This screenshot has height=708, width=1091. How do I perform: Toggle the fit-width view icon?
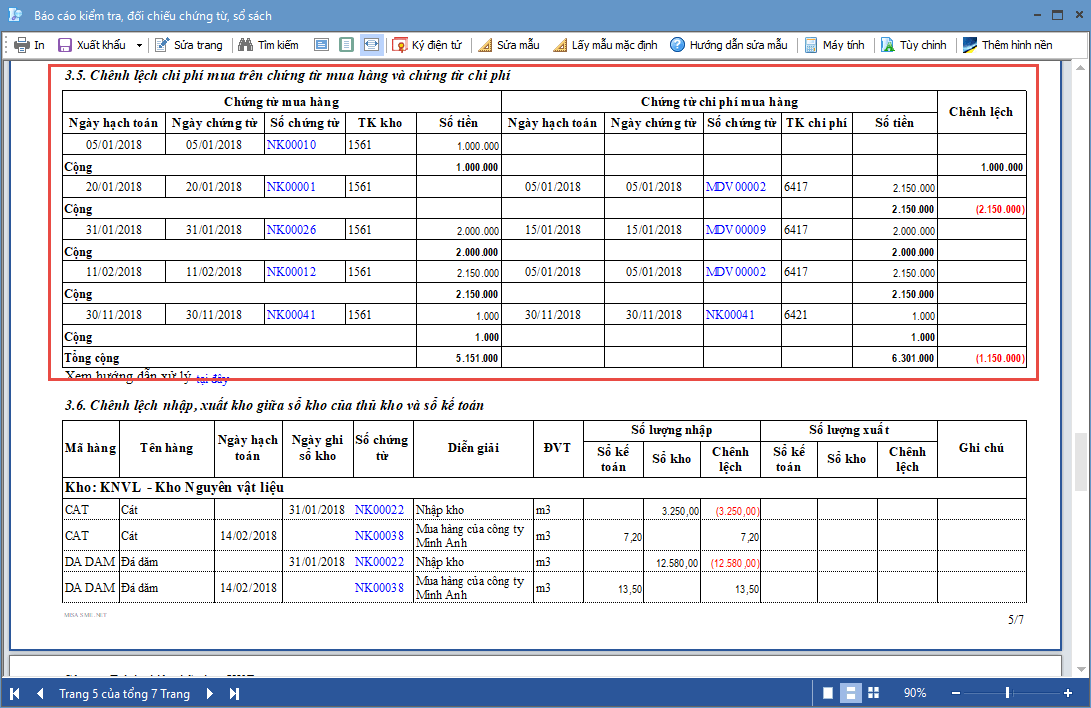pyautogui.click(x=371, y=45)
